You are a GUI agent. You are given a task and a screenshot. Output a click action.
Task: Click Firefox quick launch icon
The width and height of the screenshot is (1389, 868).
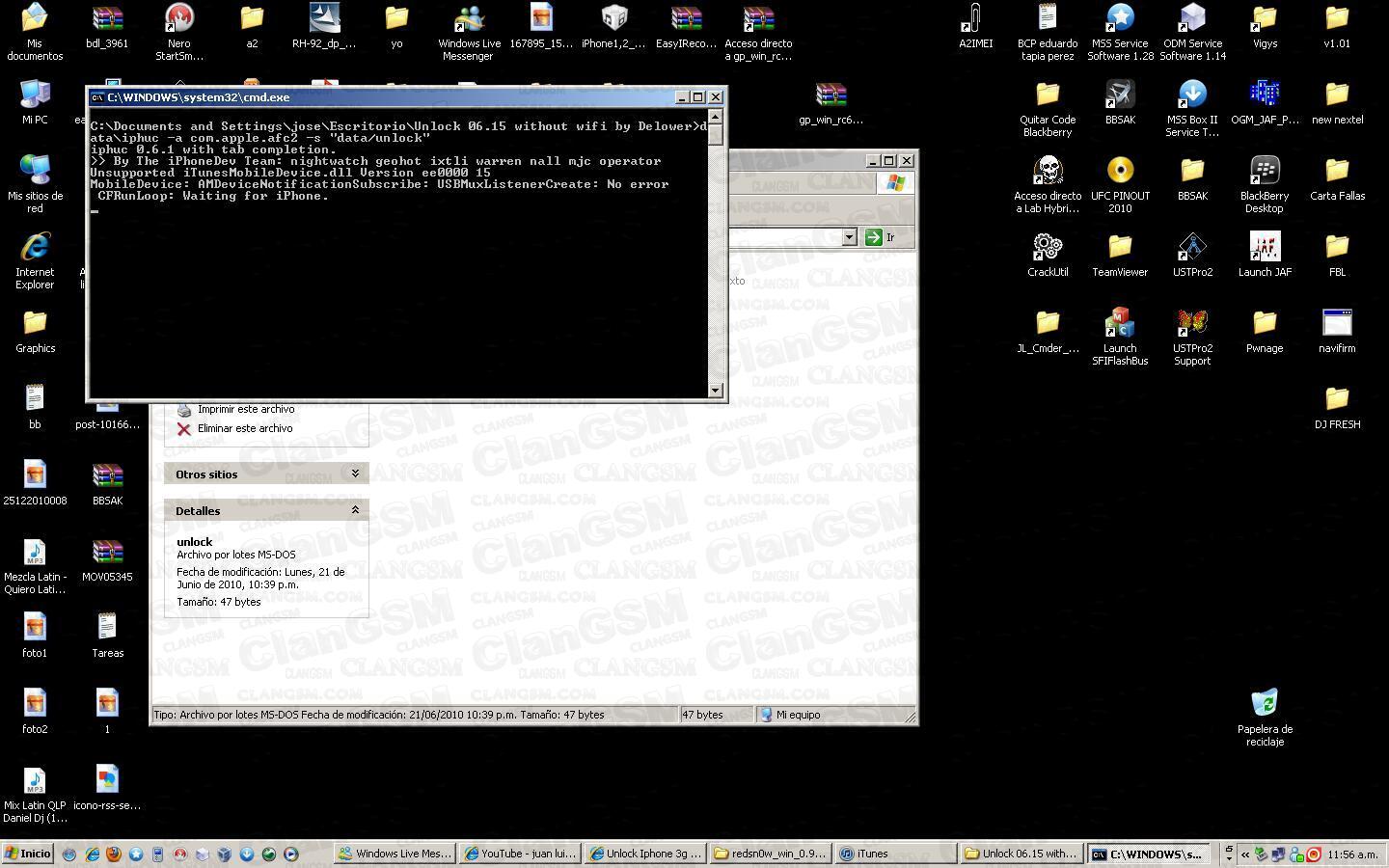point(113,854)
